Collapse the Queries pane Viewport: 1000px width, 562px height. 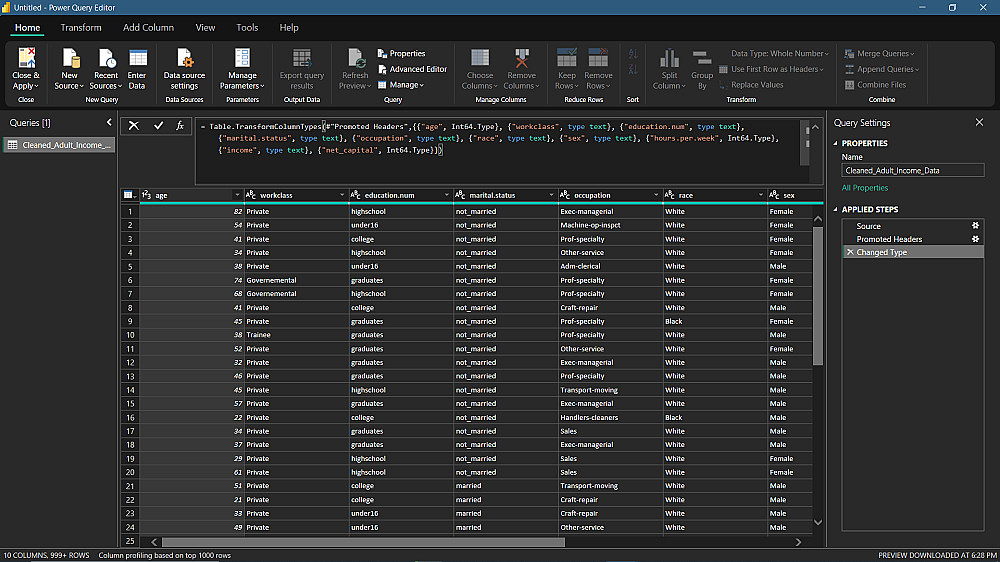pyautogui.click(x=109, y=123)
